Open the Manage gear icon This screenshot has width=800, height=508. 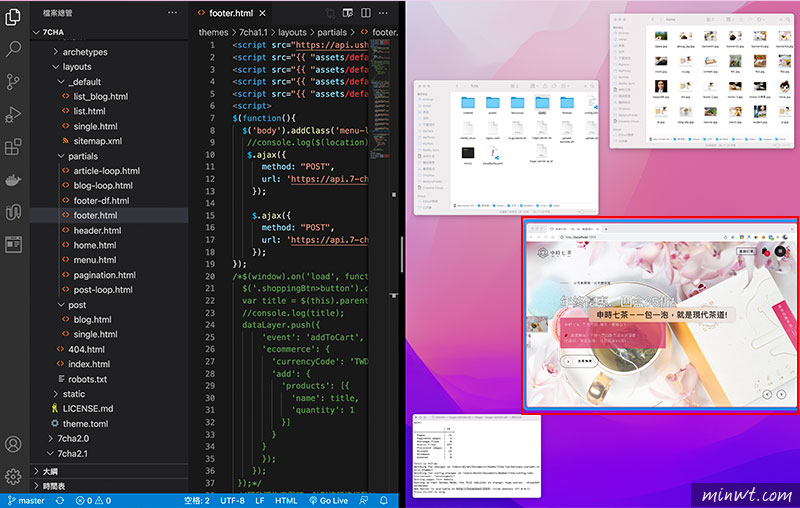tap(13, 476)
